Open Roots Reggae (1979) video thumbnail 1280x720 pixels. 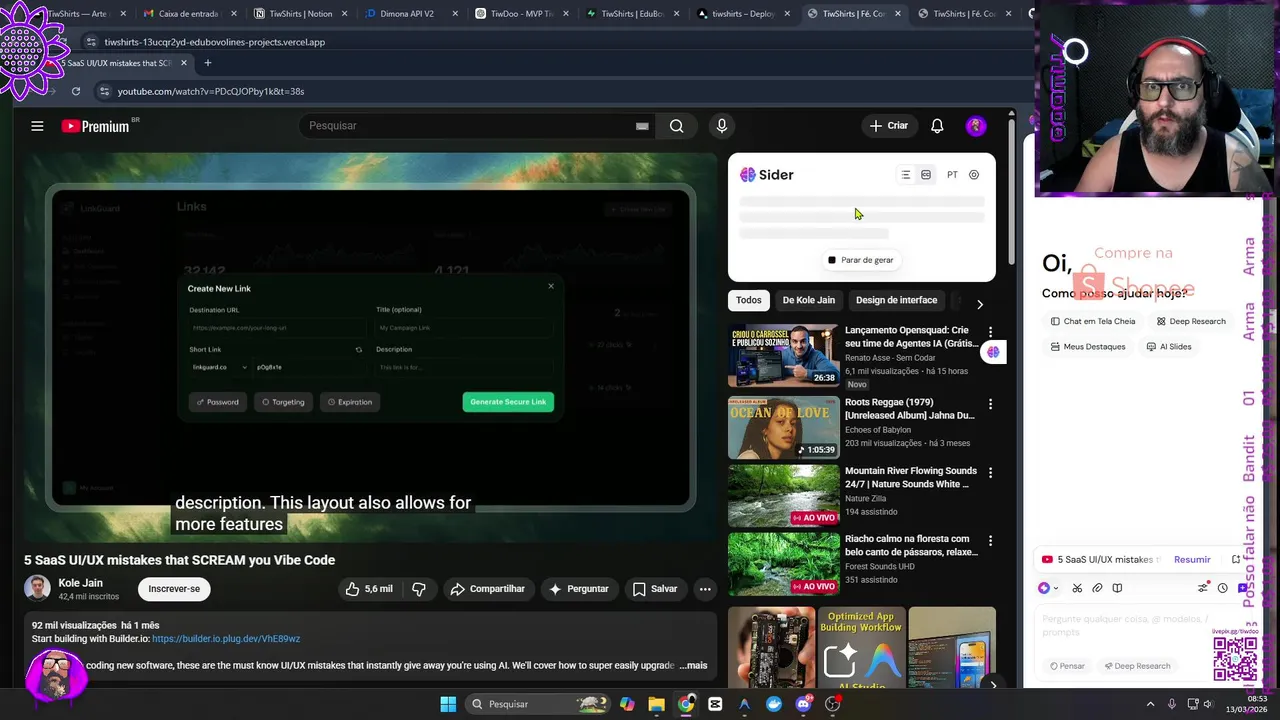[x=784, y=427]
